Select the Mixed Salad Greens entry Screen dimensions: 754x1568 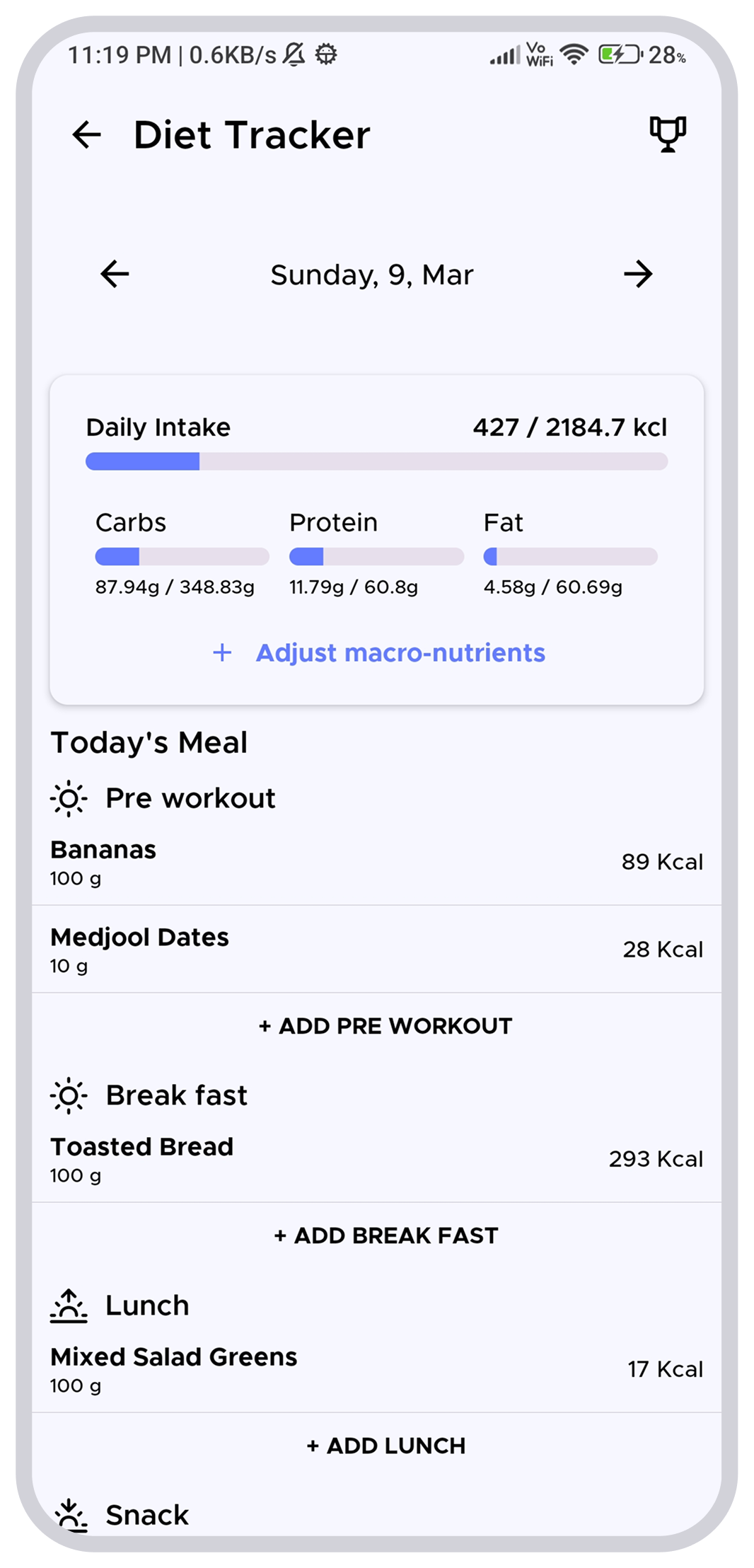tap(376, 1369)
